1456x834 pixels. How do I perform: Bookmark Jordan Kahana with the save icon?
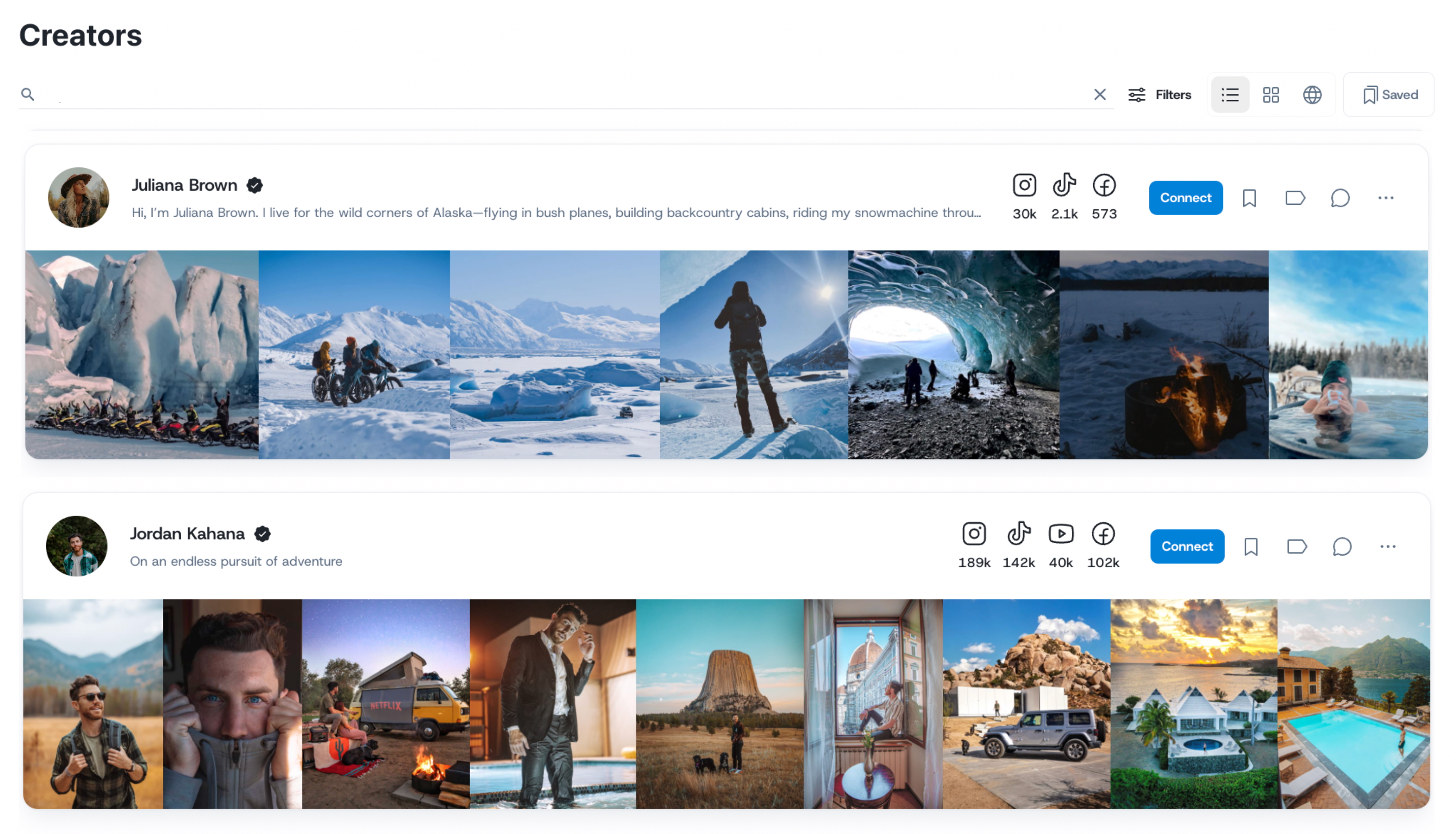(x=1250, y=546)
